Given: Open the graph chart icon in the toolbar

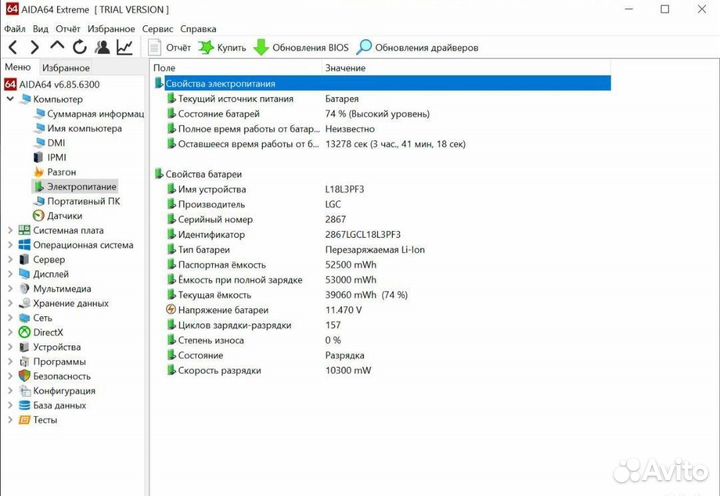Looking at the screenshot, I should pyautogui.click(x=124, y=47).
